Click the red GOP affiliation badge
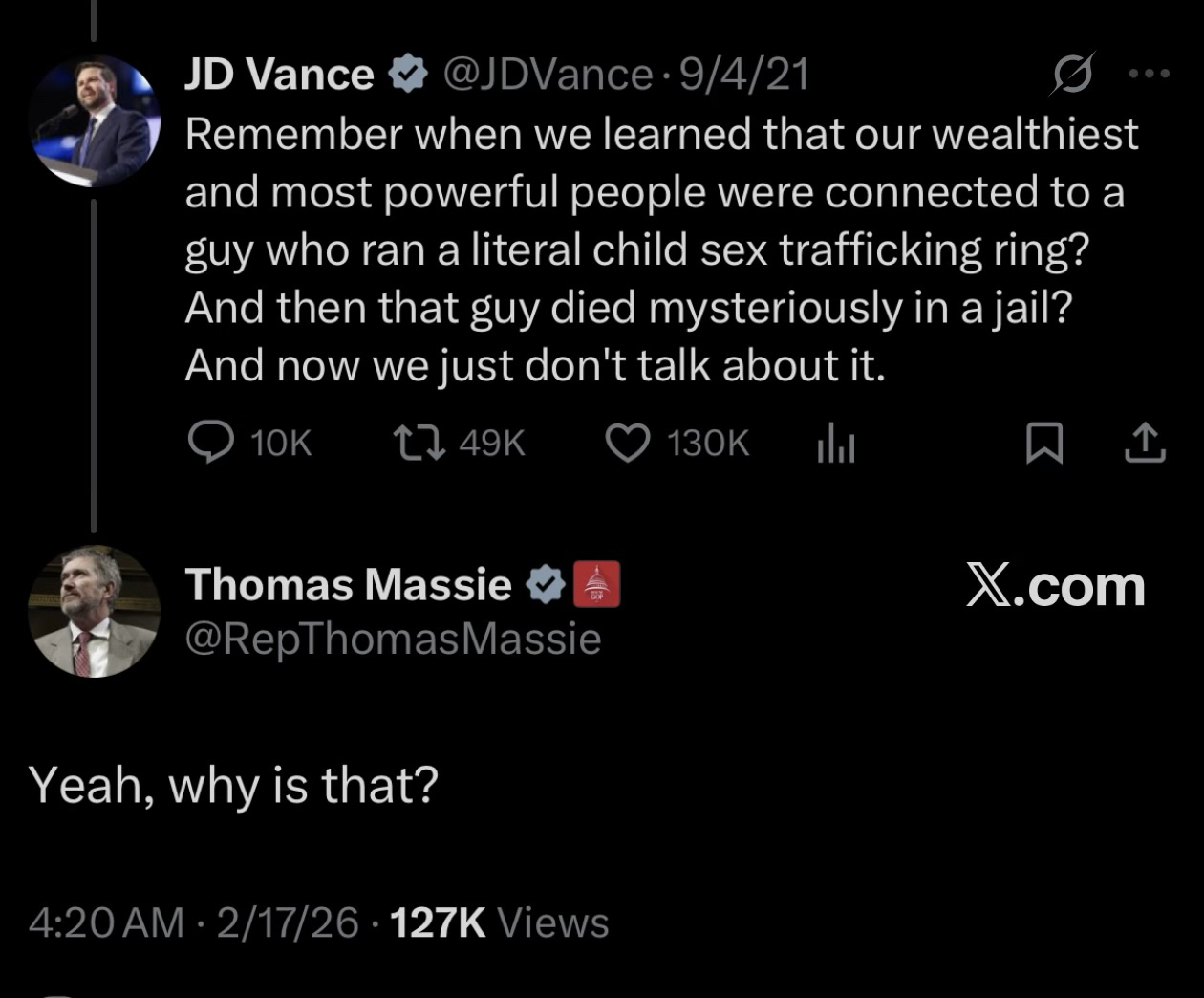Image resolution: width=1204 pixels, height=998 pixels. tap(596, 585)
